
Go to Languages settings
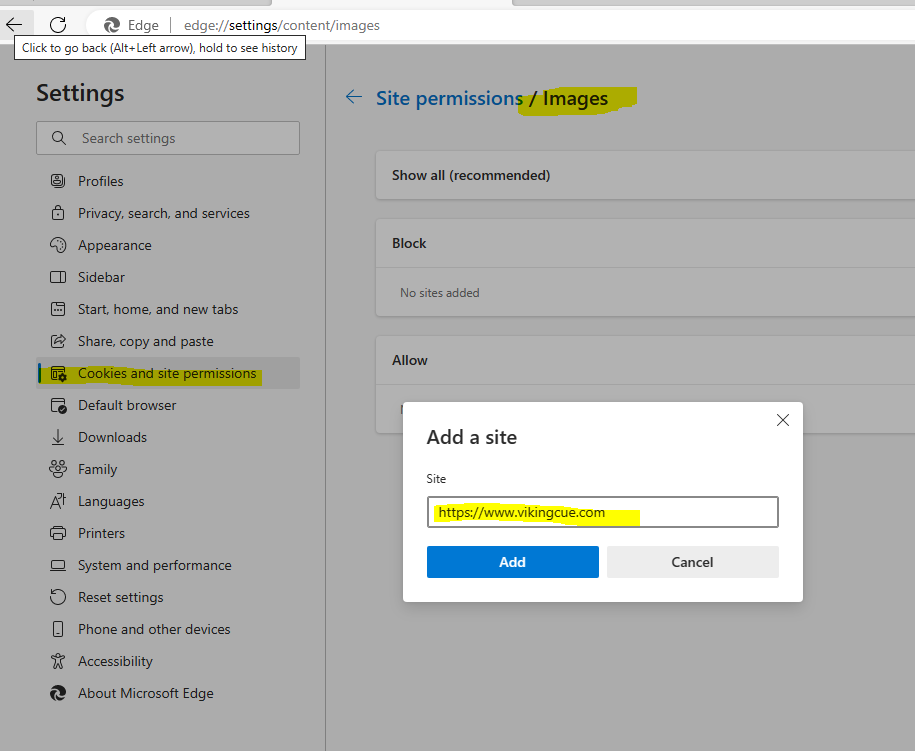click(111, 501)
